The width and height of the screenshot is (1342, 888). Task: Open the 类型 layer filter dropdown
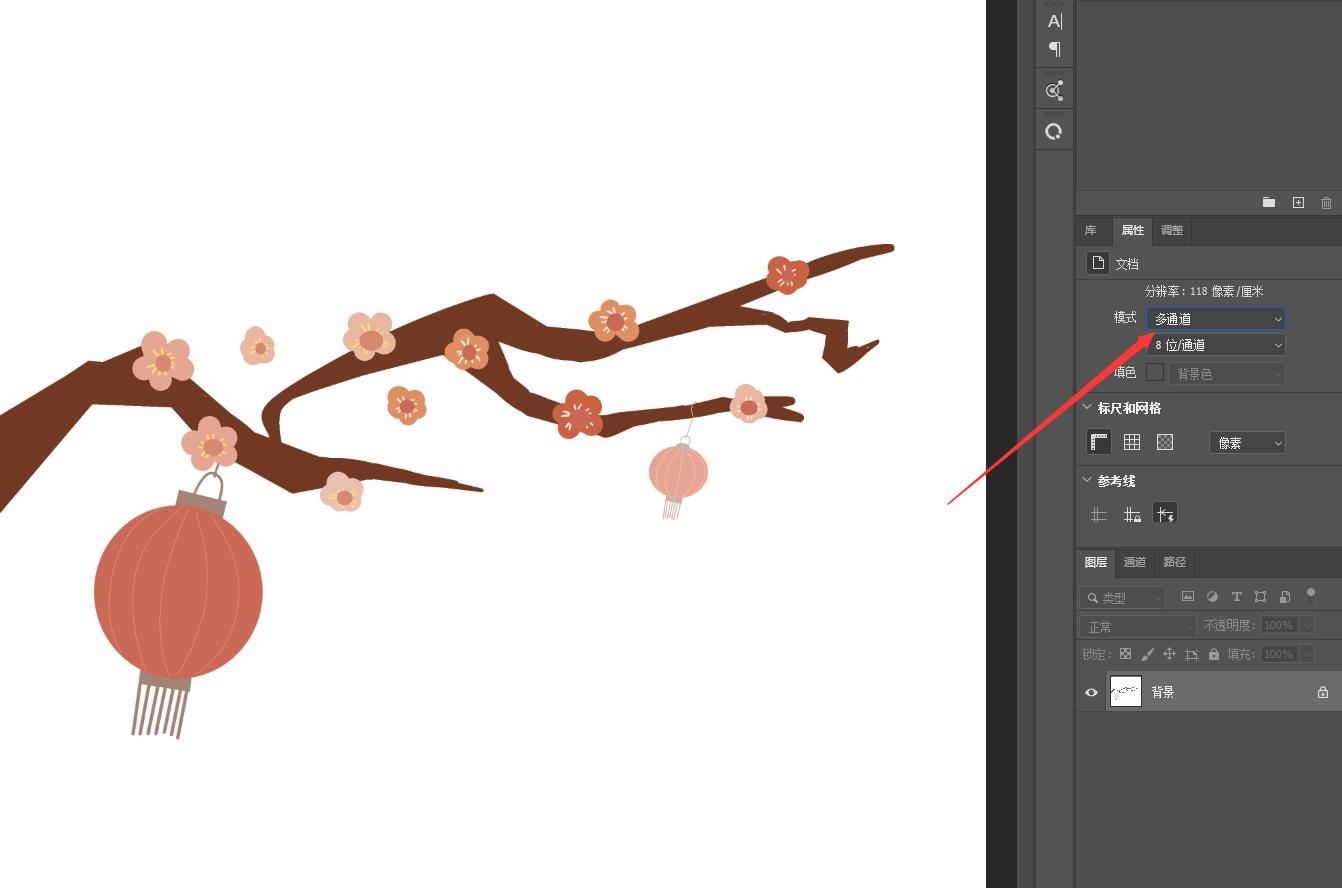[1123, 598]
